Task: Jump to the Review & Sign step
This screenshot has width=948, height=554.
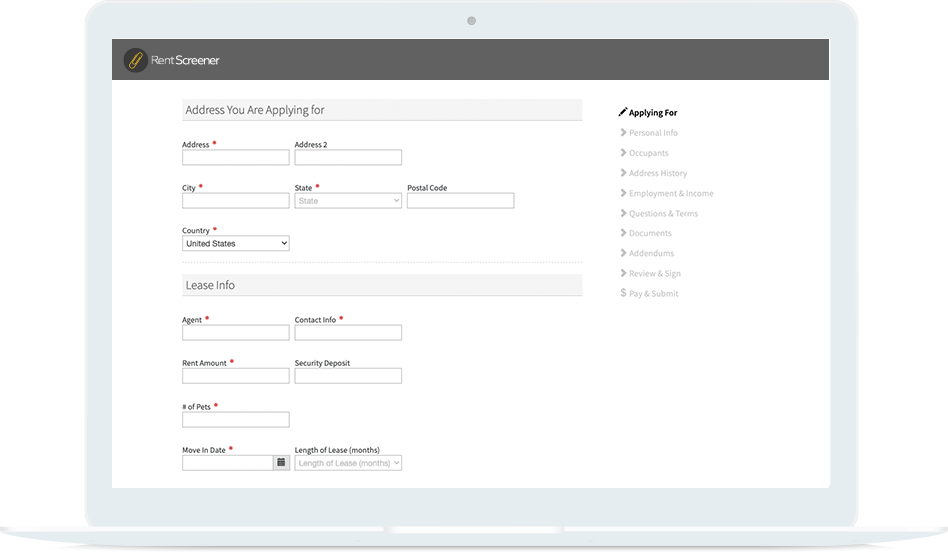Action: tap(655, 273)
